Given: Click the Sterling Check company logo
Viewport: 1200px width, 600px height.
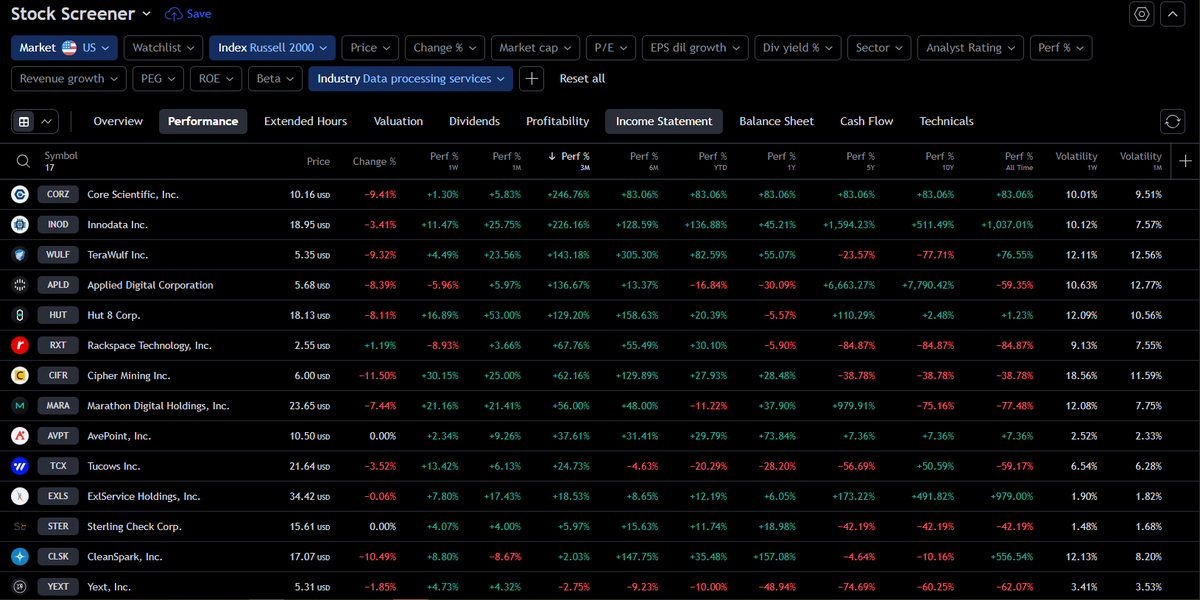Looking at the screenshot, I should (x=19, y=526).
